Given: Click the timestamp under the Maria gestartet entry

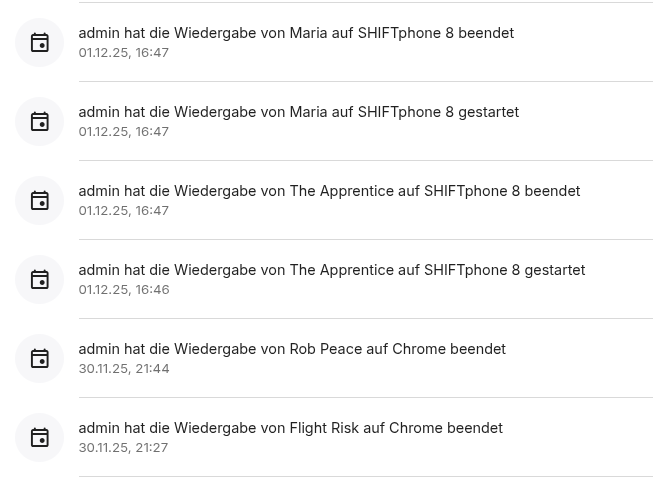Looking at the screenshot, I should click(124, 132).
